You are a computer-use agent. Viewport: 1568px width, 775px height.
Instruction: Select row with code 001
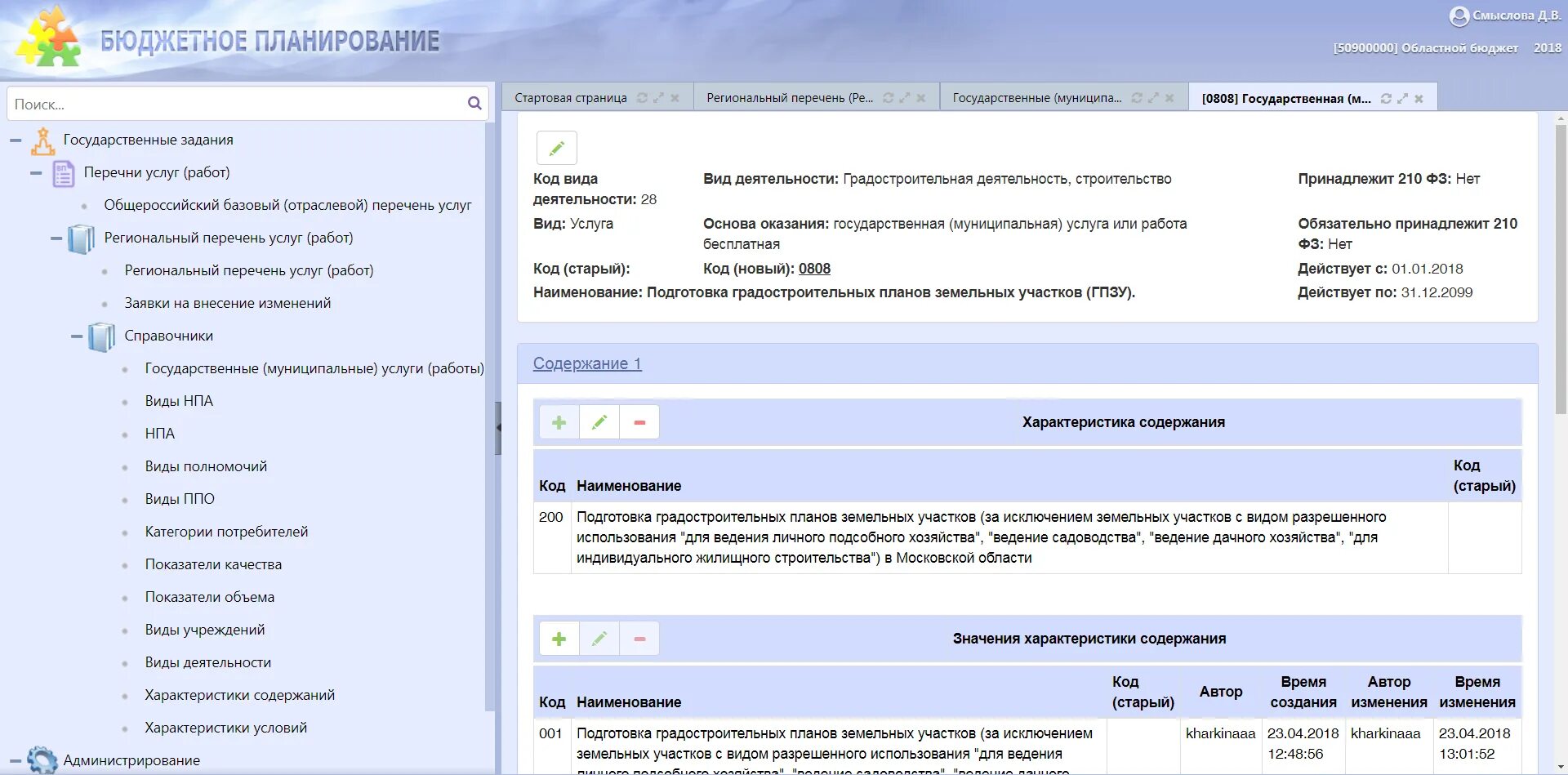1027,746
